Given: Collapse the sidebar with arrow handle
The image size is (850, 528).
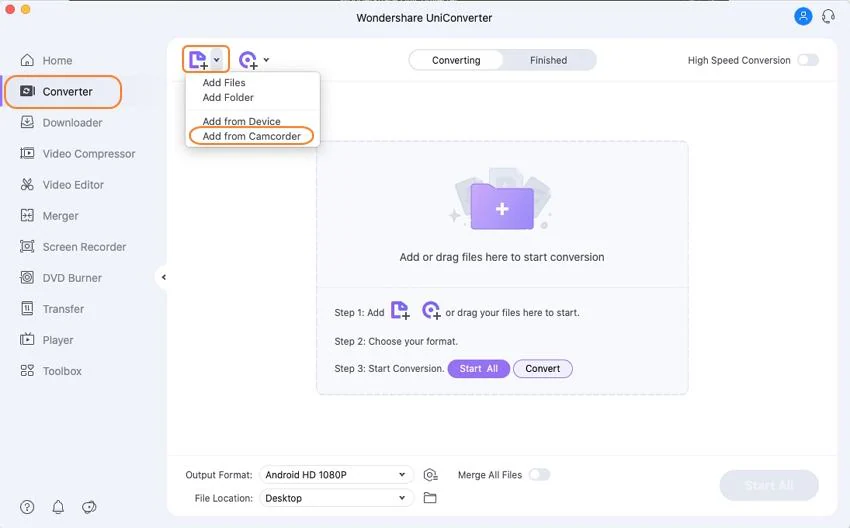Looking at the screenshot, I should click(x=163, y=278).
